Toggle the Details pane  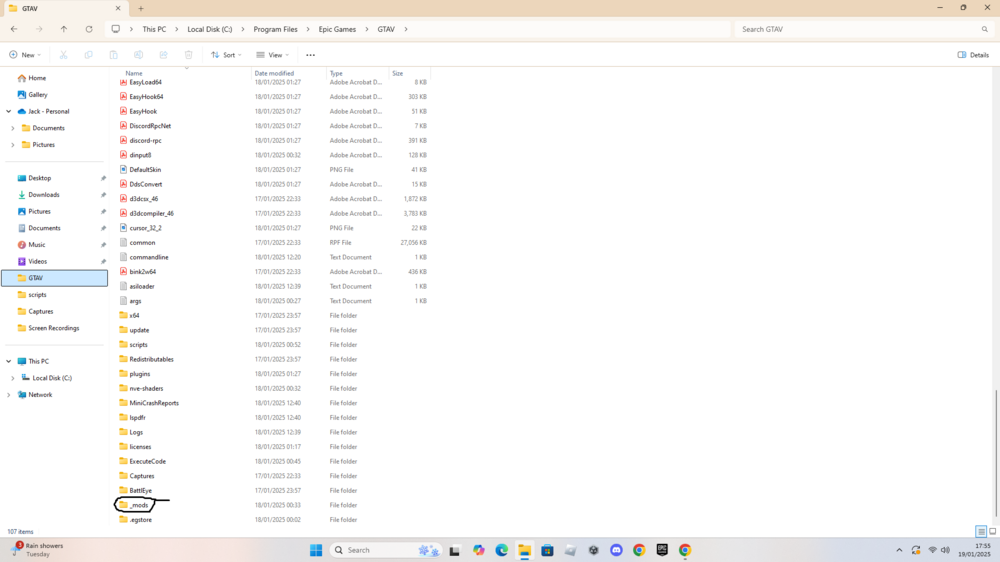tap(973, 55)
